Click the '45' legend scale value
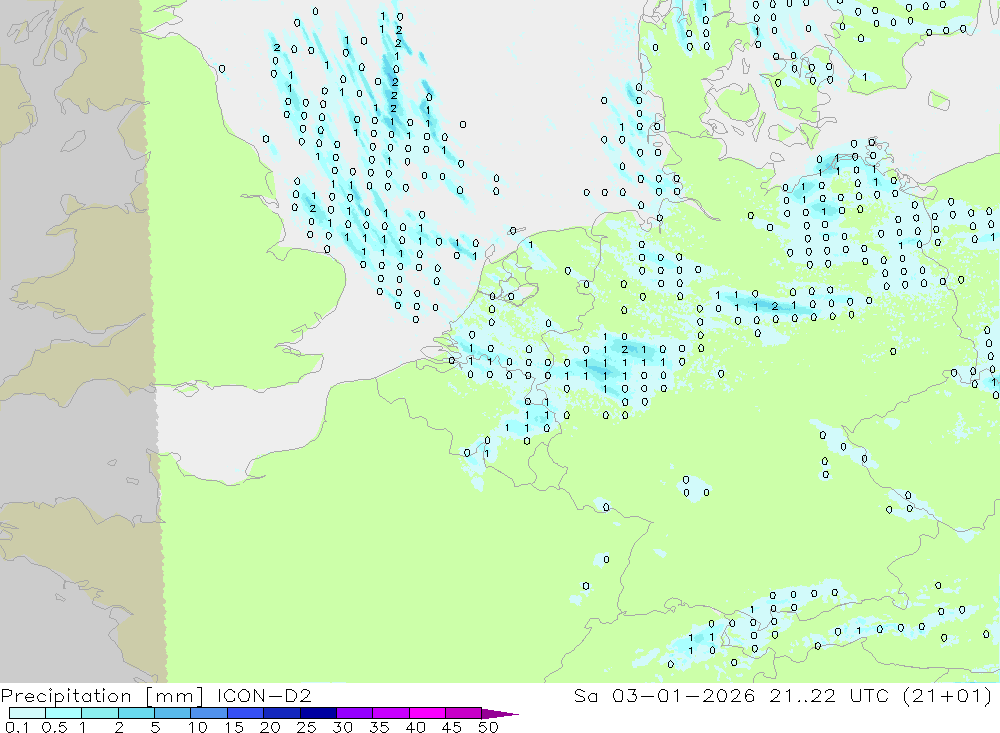 (x=452, y=727)
